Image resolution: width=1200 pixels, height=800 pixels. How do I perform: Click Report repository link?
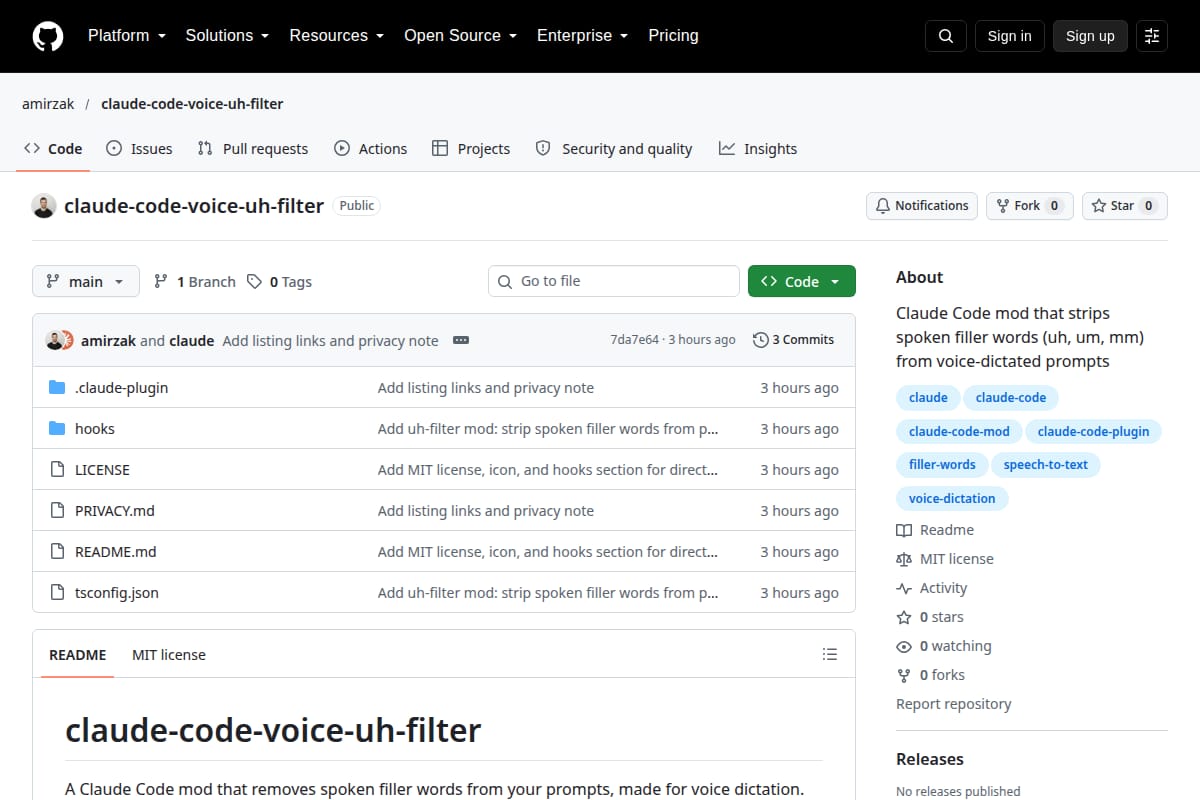pyautogui.click(x=954, y=704)
